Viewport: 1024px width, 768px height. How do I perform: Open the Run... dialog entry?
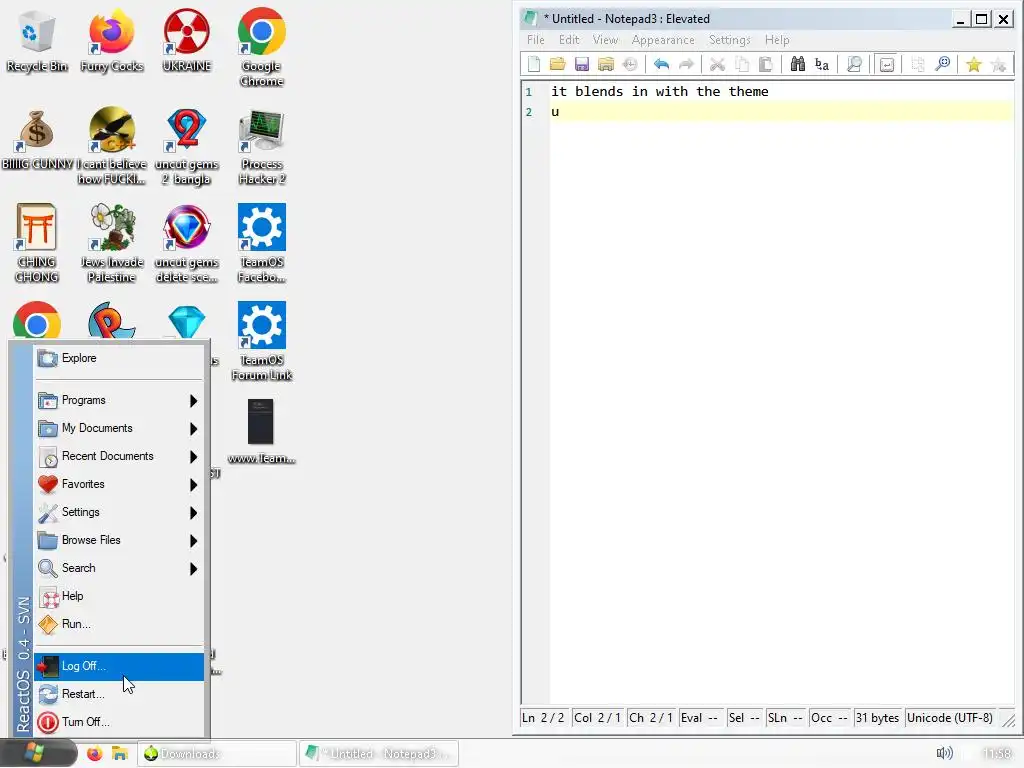(119, 624)
